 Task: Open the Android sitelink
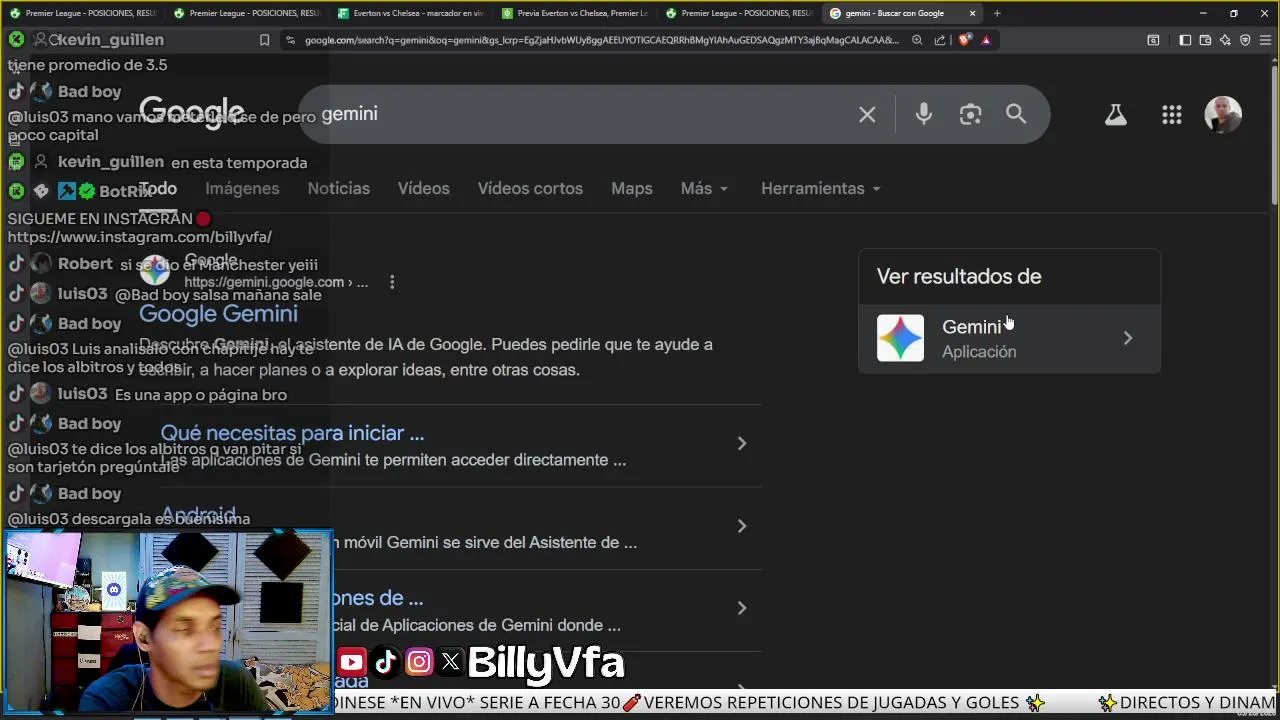[x=198, y=515]
